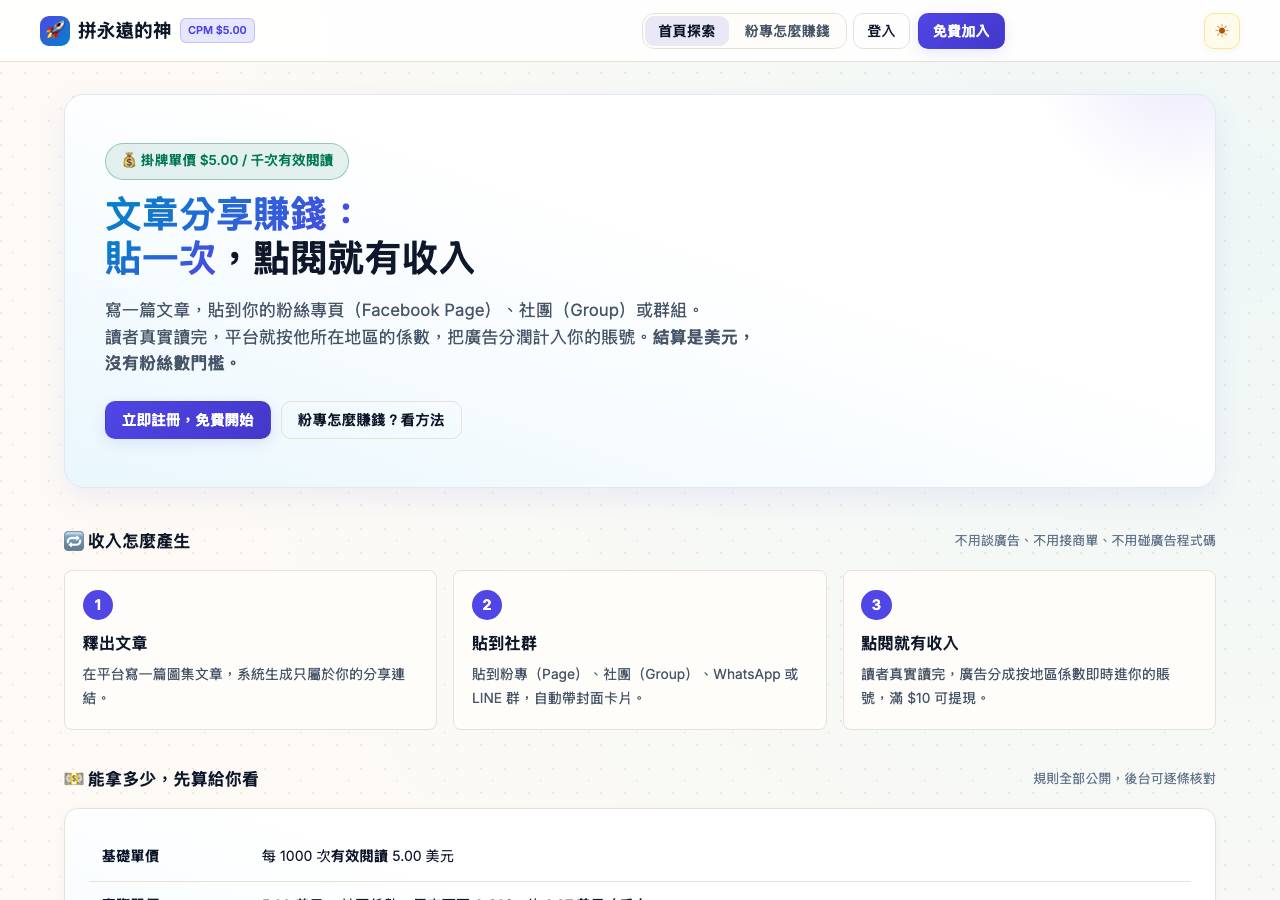Click the step 2 circle badge
The width and height of the screenshot is (1280, 900).
(487, 605)
